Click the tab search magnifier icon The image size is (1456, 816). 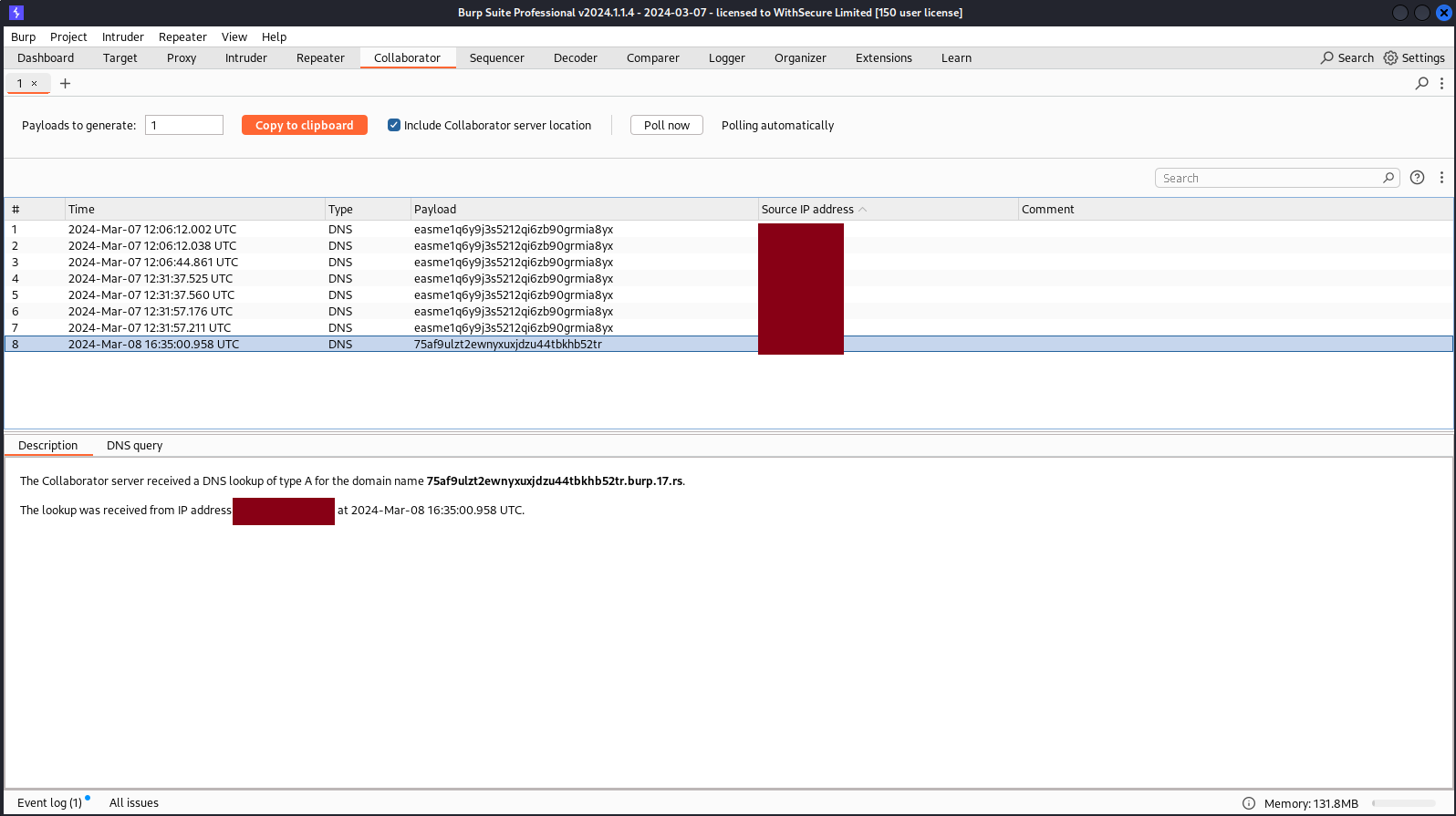(x=1421, y=83)
